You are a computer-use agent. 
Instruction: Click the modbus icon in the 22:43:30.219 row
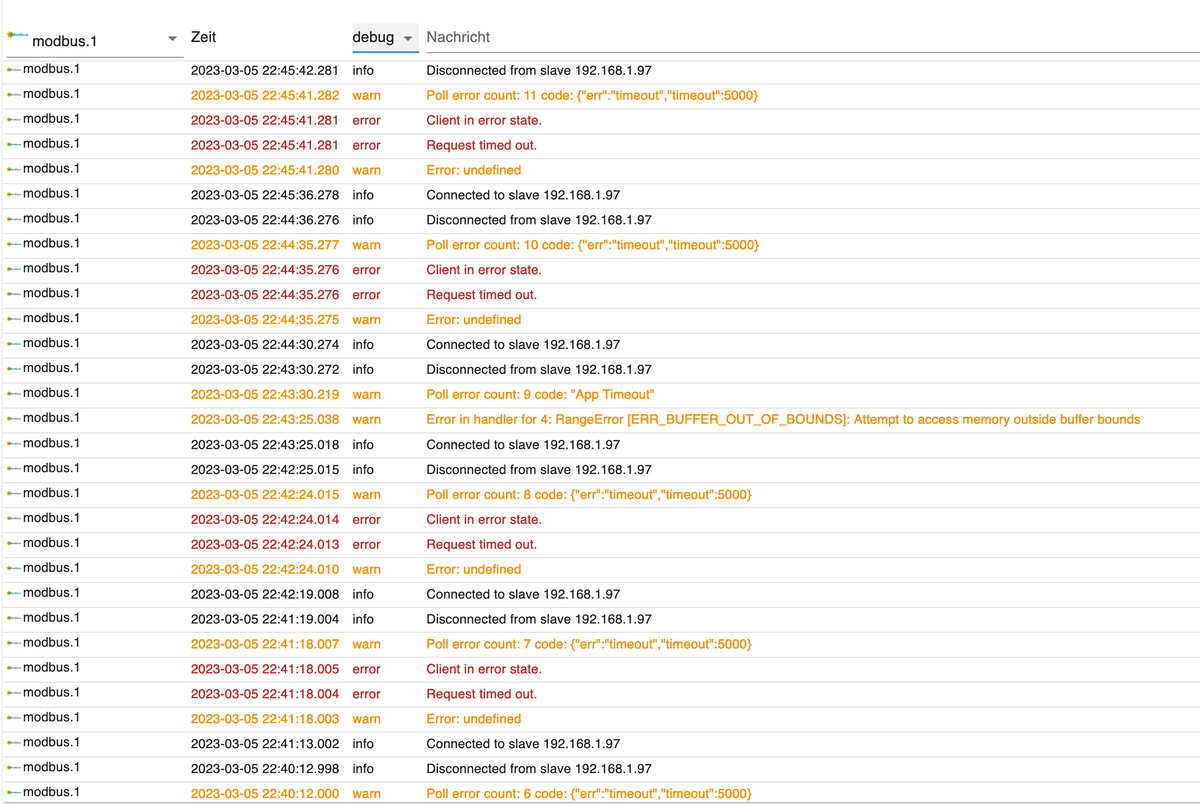(x=14, y=394)
